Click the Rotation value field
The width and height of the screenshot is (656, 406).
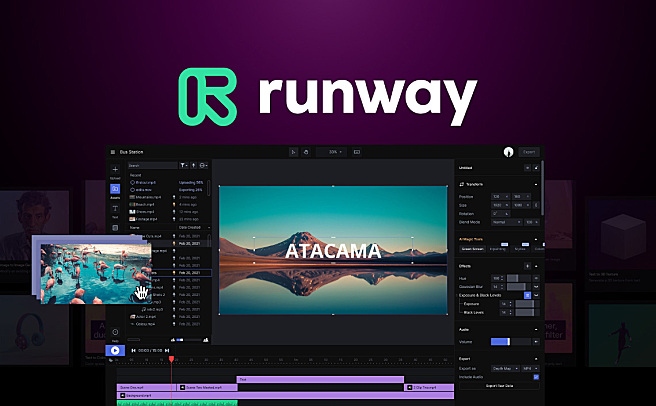pos(500,214)
